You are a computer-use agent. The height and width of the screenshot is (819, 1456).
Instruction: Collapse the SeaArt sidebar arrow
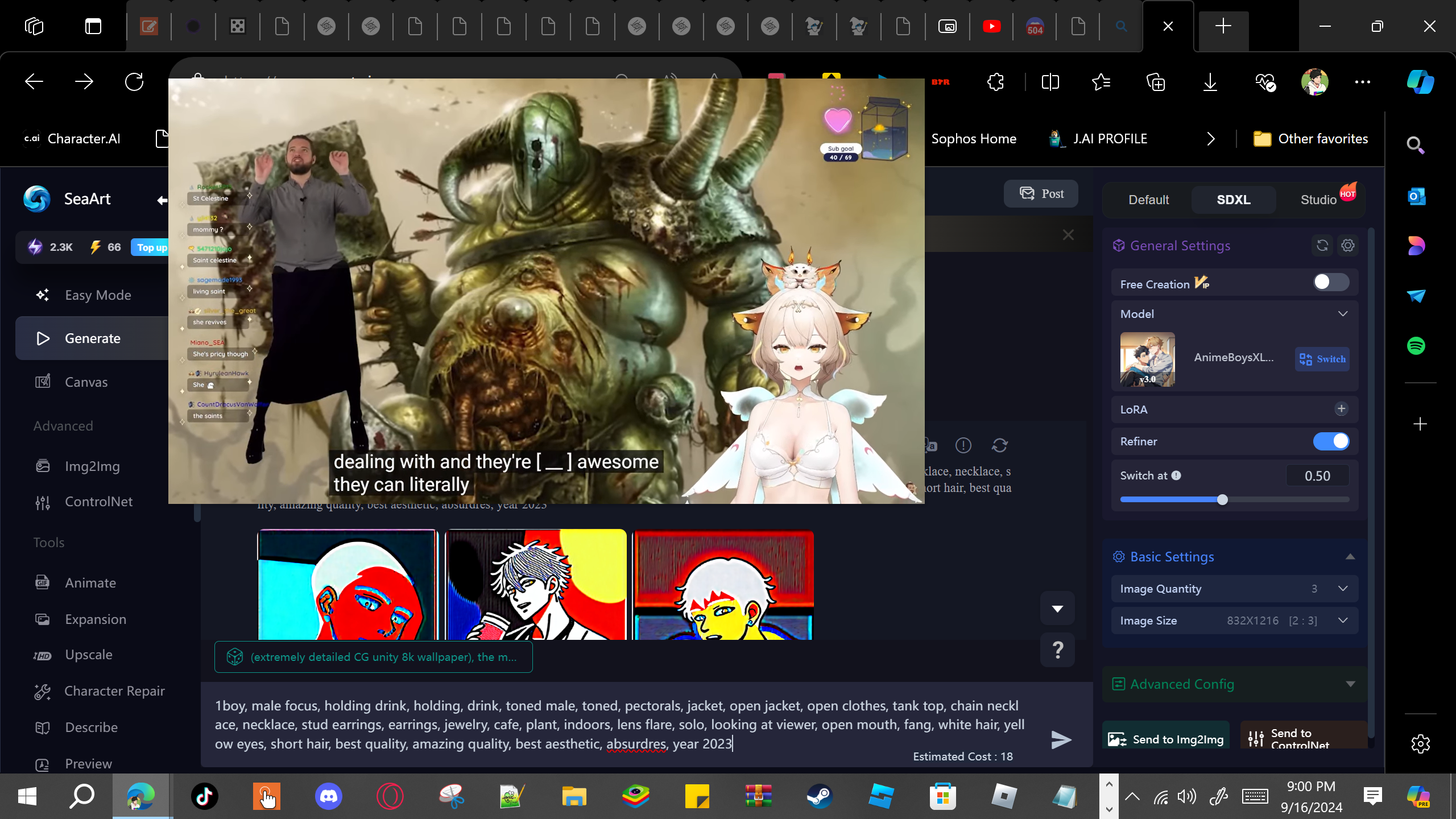pyautogui.click(x=162, y=200)
